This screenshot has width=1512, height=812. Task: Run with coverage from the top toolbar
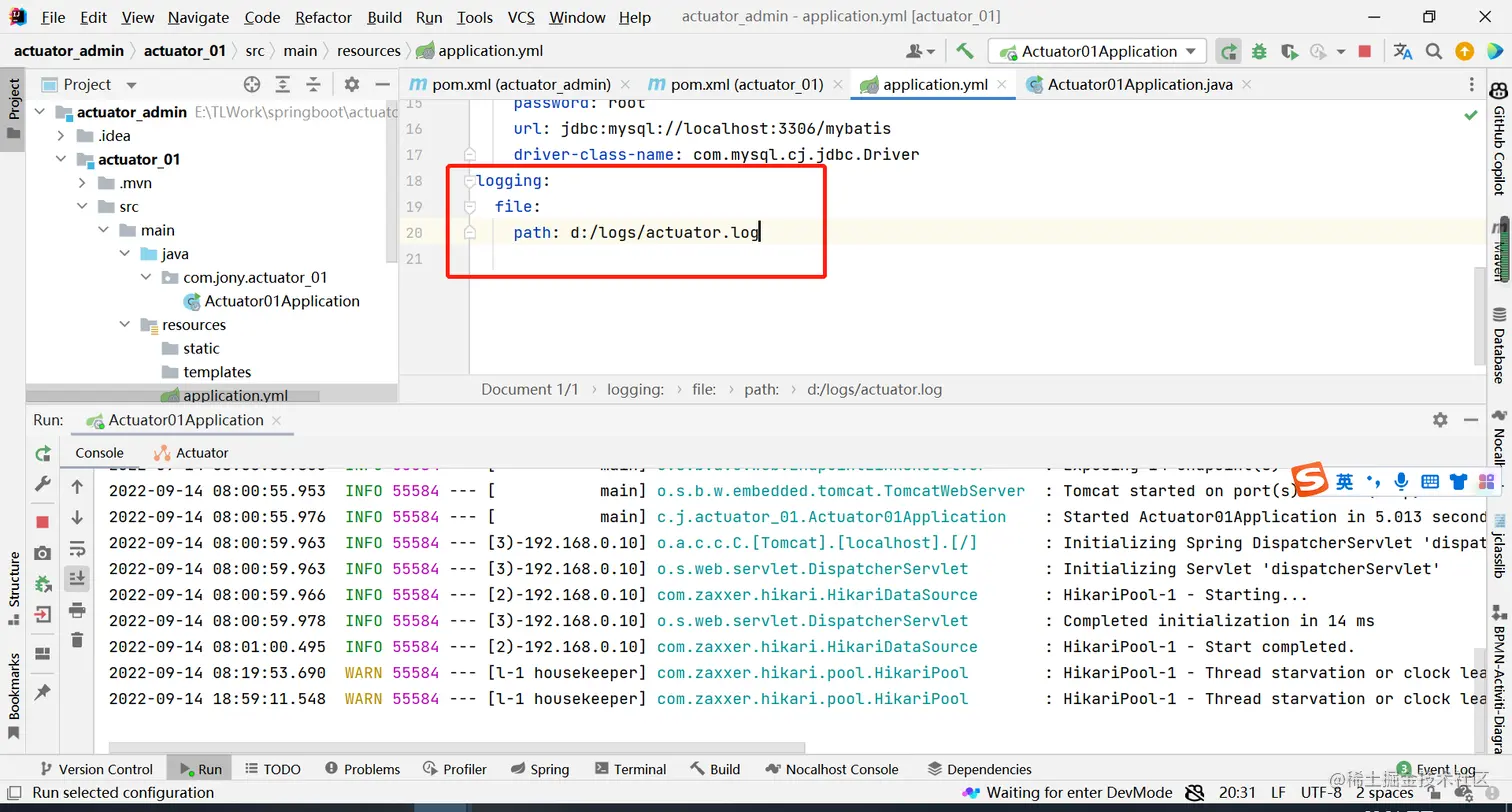pyautogui.click(x=1290, y=51)
